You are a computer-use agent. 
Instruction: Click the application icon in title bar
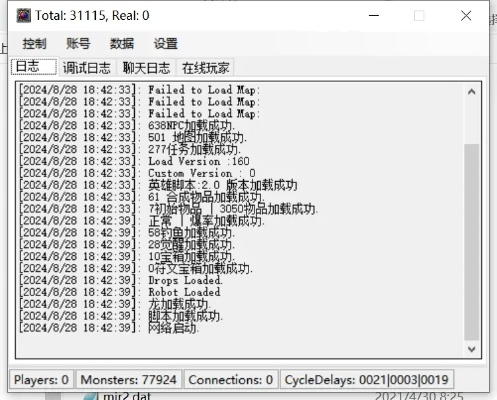[24, 16]
